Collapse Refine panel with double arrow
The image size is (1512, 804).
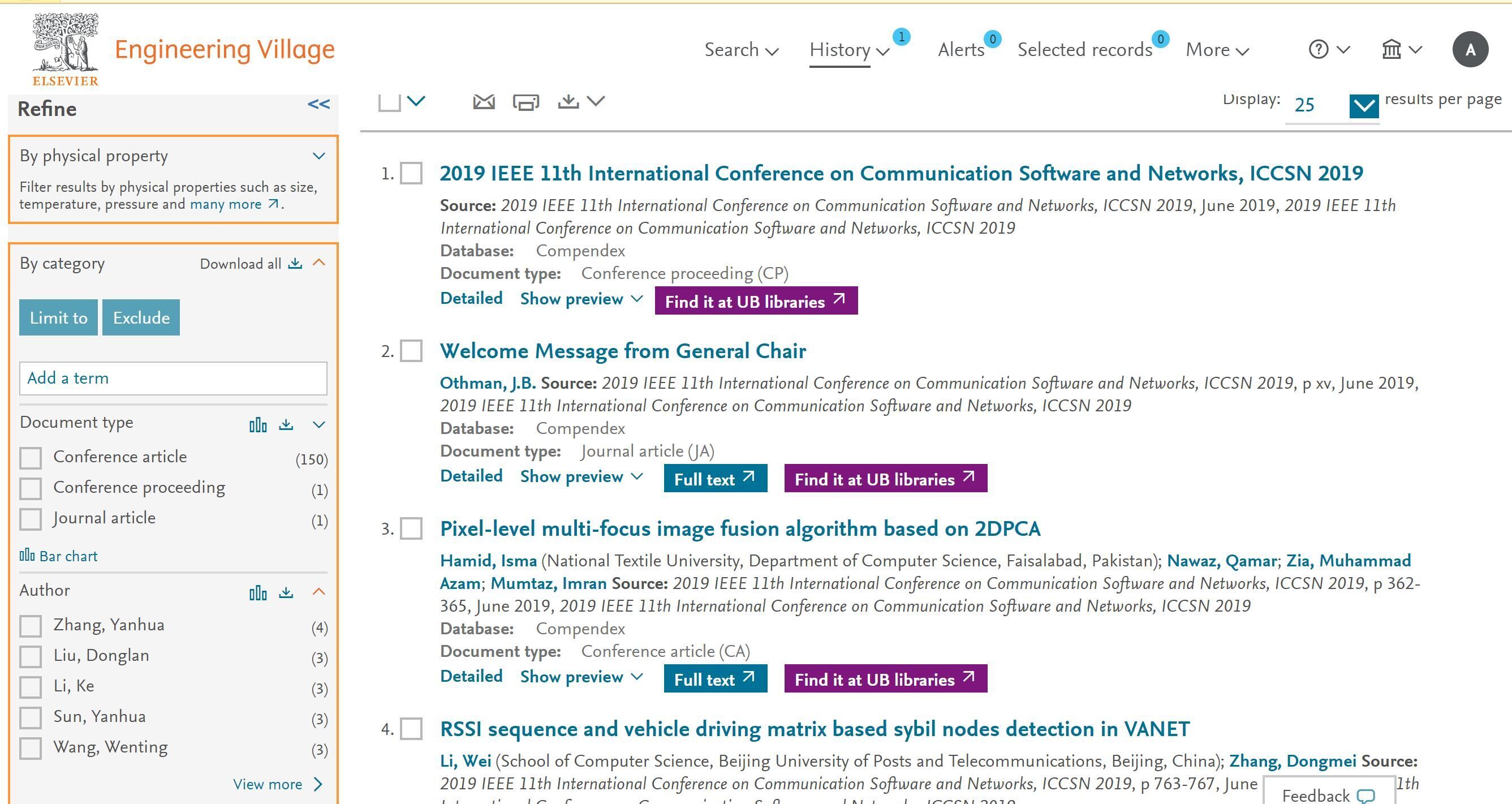tap(318, 105)
